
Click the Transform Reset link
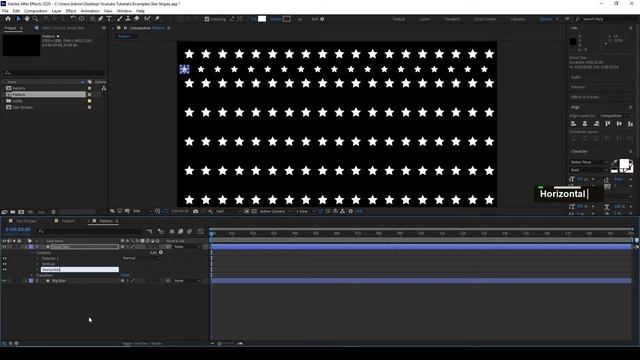(x=125, y=275)
